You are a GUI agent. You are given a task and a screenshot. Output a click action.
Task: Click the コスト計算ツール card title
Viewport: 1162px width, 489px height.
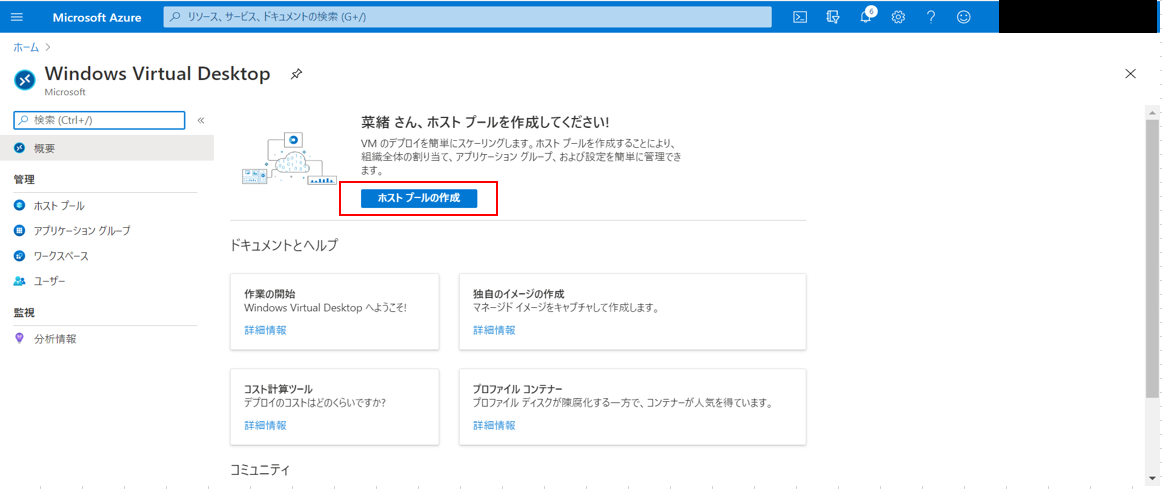(278, 389)
